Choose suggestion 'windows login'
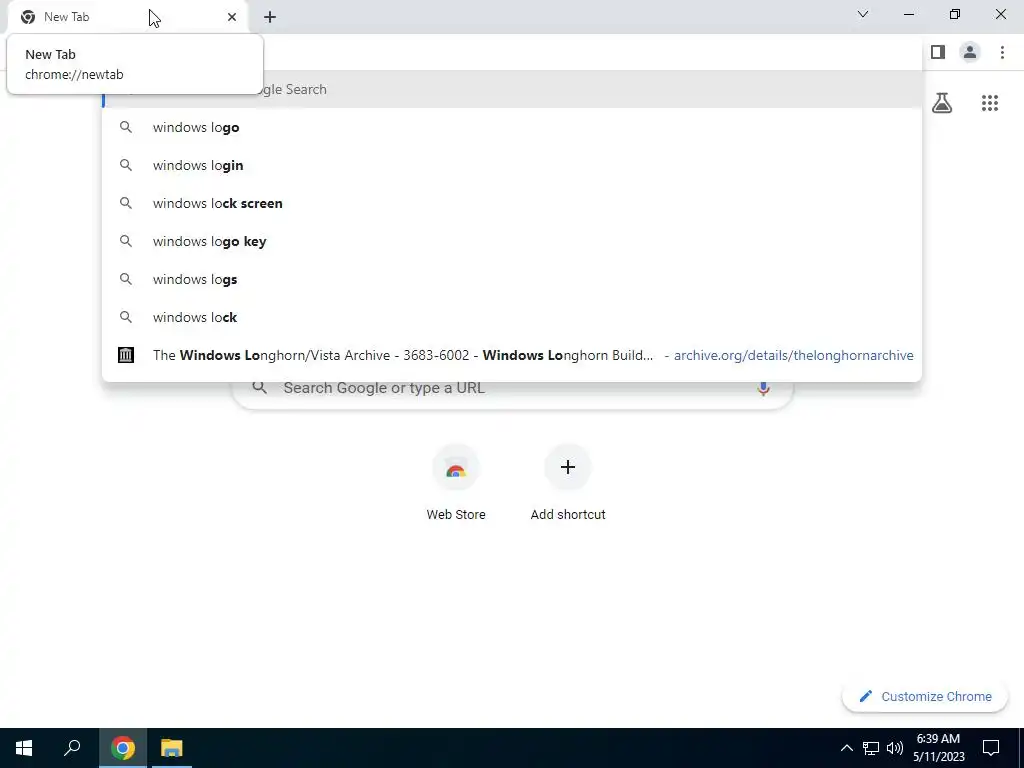Image resolution: width=1024 pixels, height=768 pixels. tap(512, 165)
